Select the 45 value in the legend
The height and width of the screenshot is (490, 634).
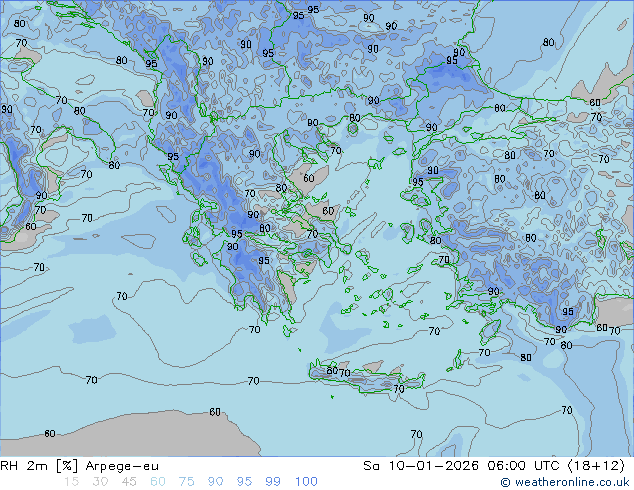pyautogui.click(x=129, y=482)
